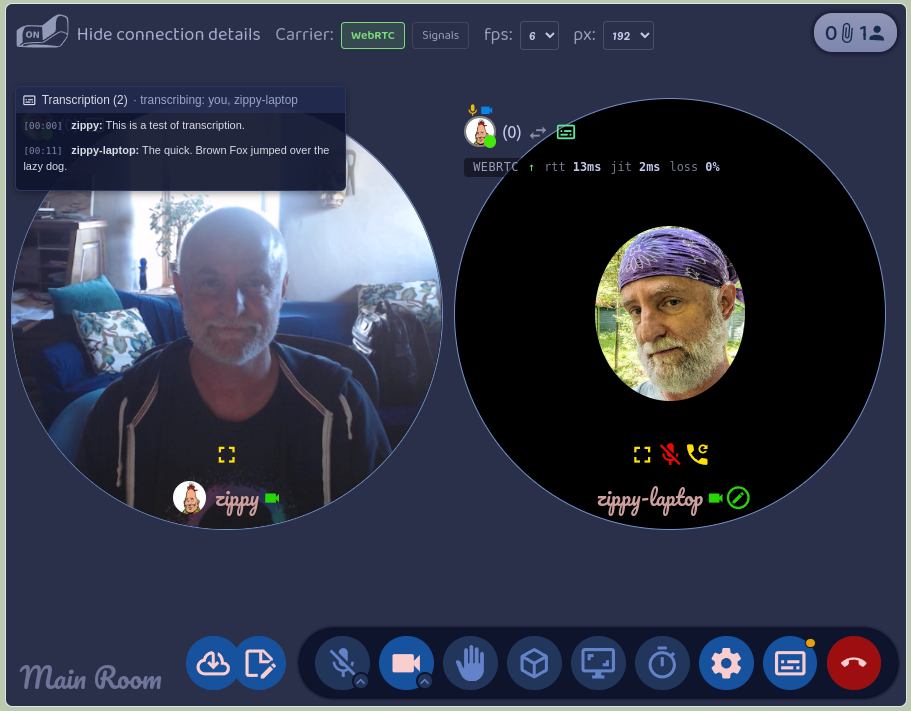
Task: Click the screen share monitor button
Action: coord(598,663)
